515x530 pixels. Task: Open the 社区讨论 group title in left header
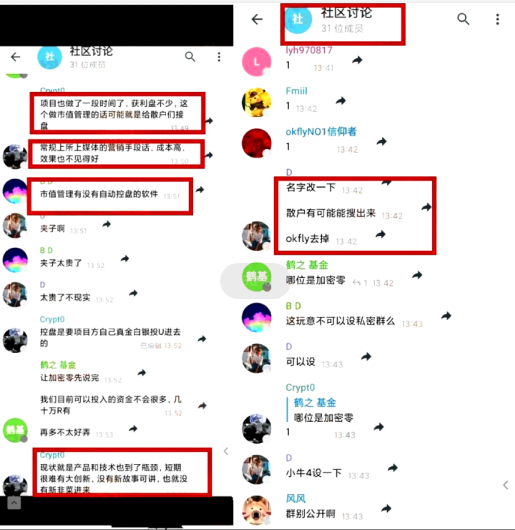(91, 57)
